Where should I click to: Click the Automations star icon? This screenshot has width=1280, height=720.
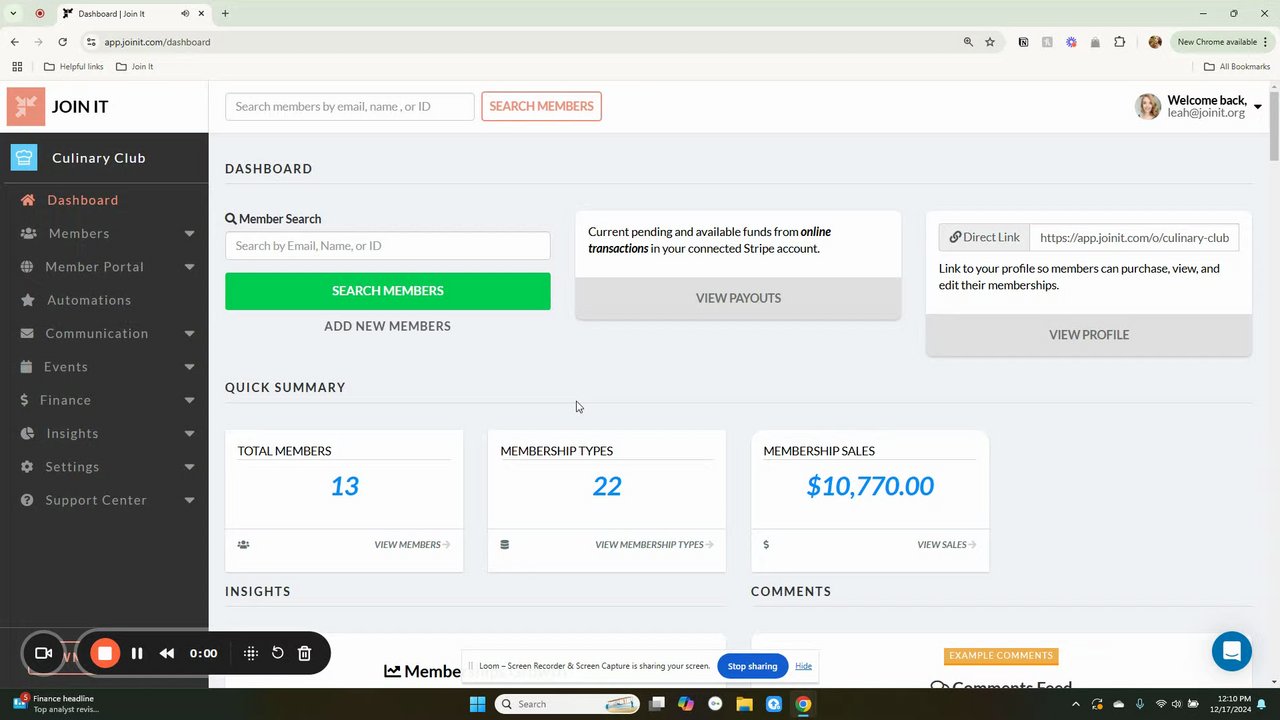pyautogui.click(x=28, y=300)
